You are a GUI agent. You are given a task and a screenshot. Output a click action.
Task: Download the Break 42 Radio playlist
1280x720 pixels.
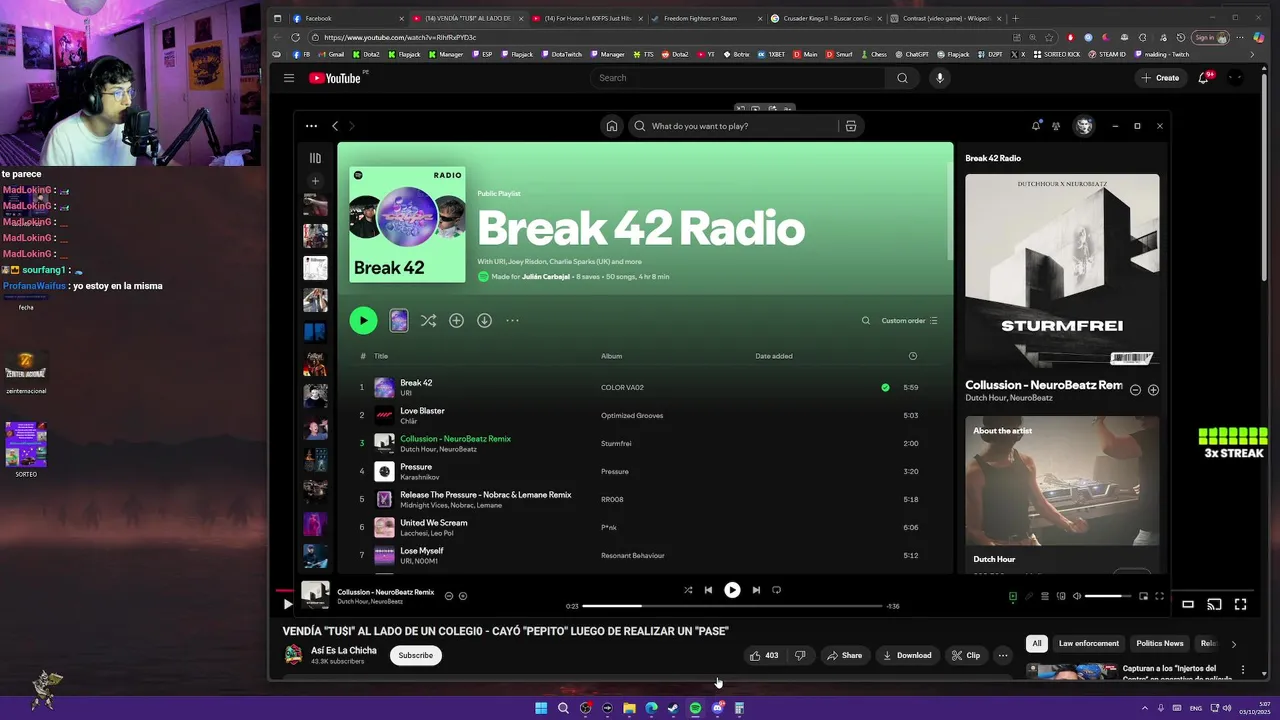pos(484,320)
